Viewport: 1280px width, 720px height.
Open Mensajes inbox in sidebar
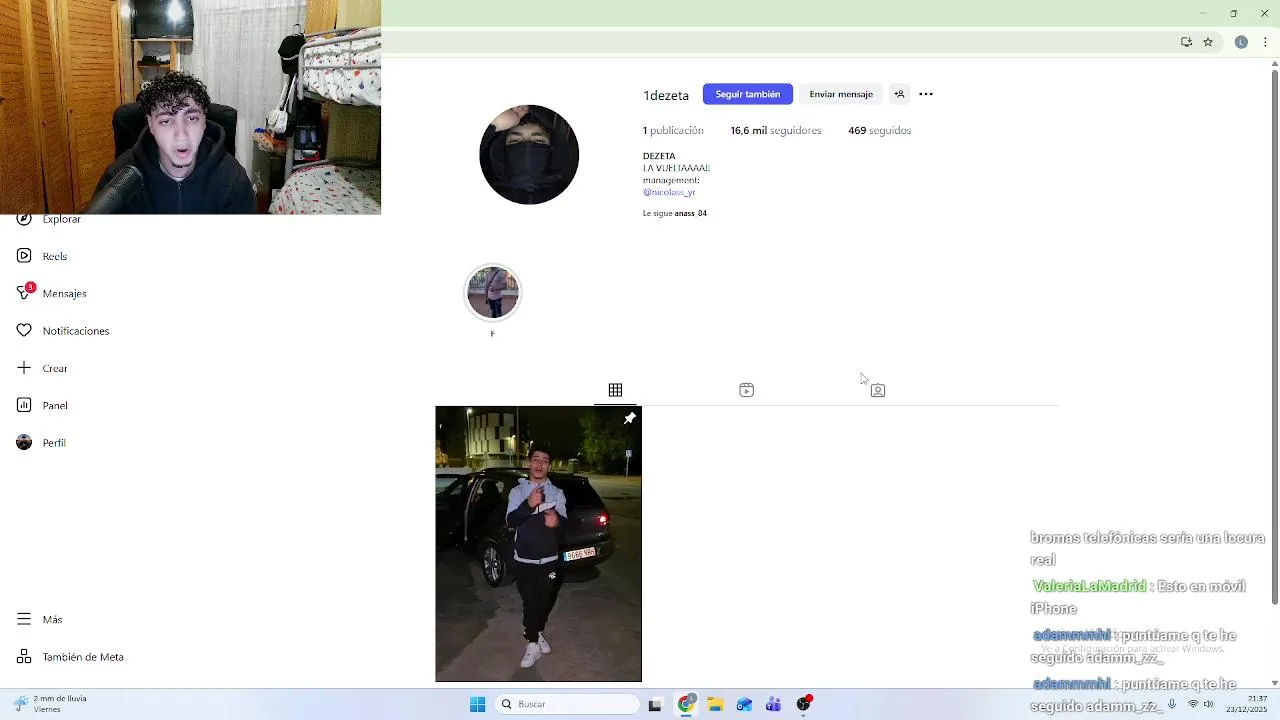point(52,293)
